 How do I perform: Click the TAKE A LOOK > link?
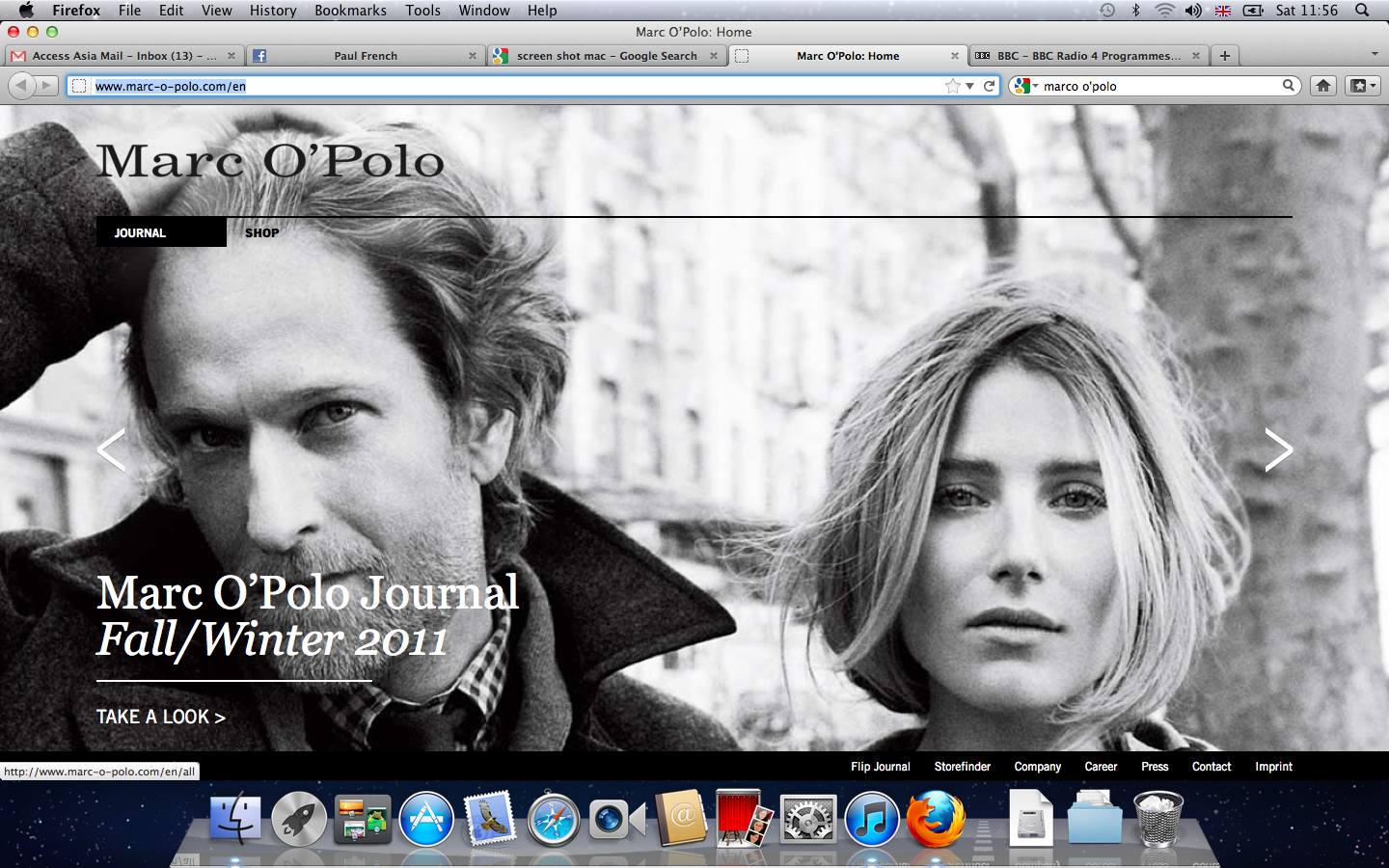(161, 717)
